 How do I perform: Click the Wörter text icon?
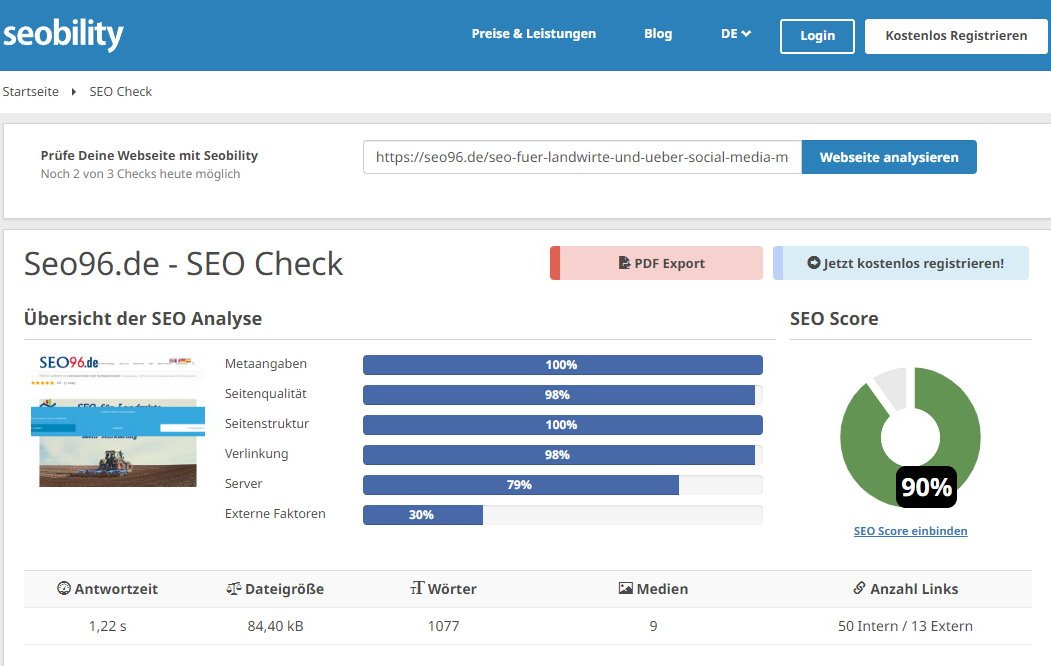pyautogui.click(x=417, y=589)
